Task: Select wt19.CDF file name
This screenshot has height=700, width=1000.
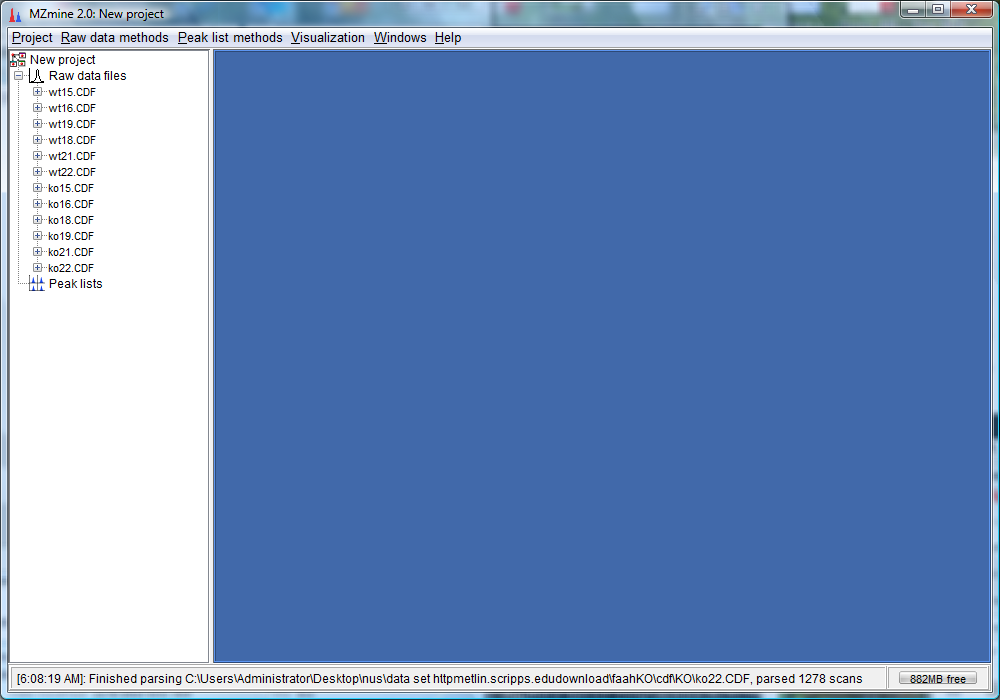Action: click(72, 124)
